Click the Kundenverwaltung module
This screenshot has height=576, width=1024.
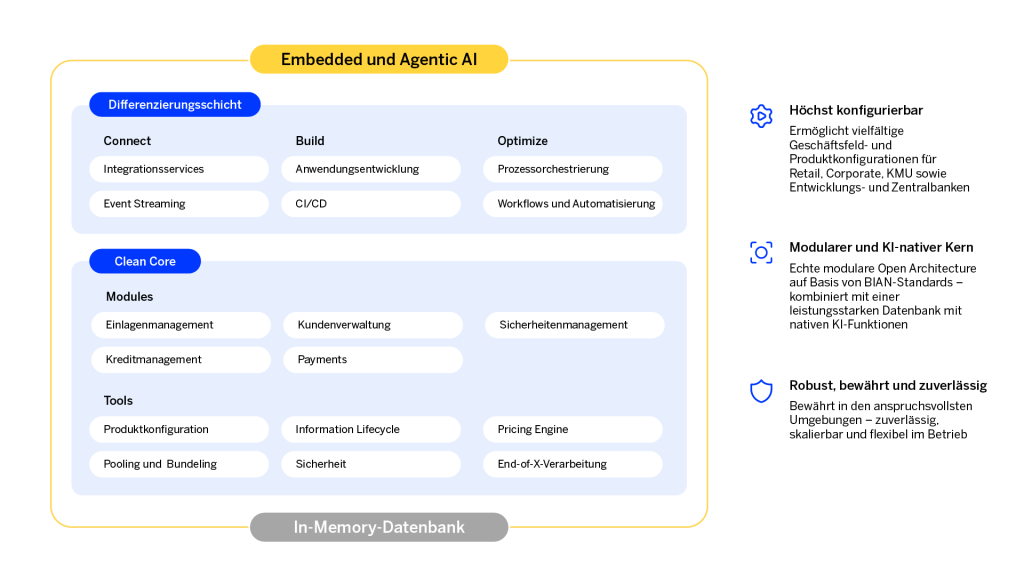373,325
